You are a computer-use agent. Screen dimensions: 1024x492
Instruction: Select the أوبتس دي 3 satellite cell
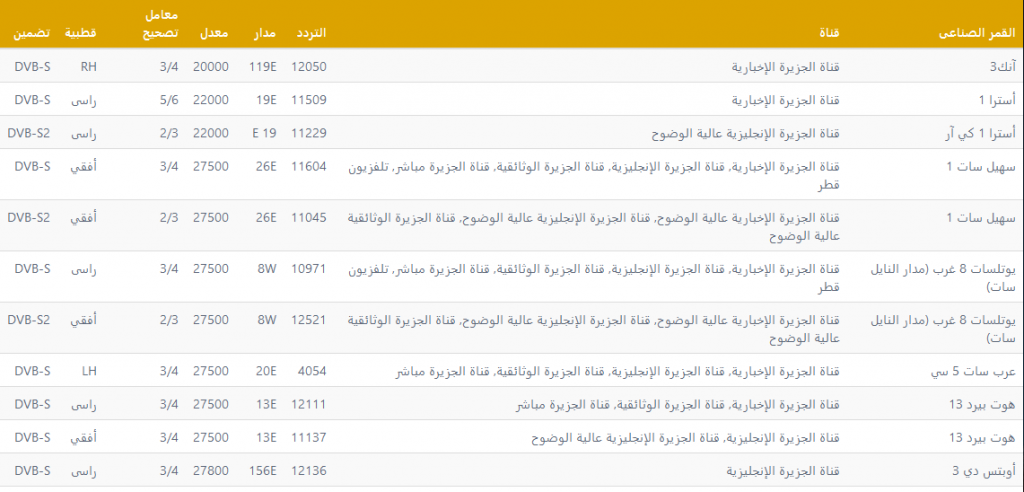986,471
